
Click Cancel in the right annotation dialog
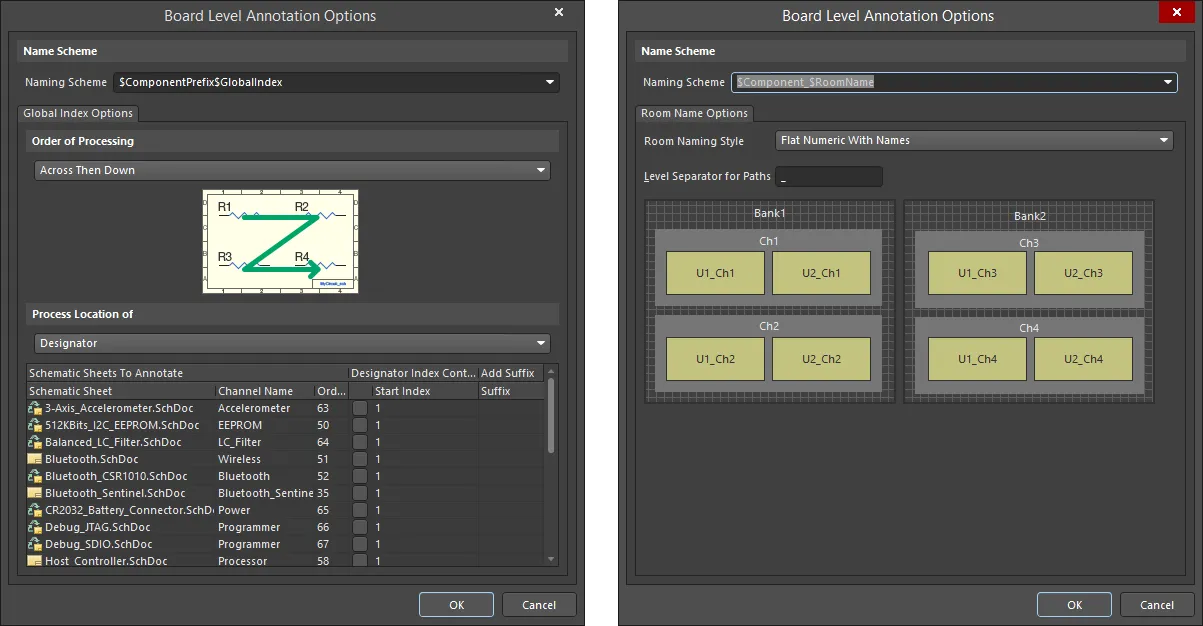pyautogui.click(x=1157, y=604)
